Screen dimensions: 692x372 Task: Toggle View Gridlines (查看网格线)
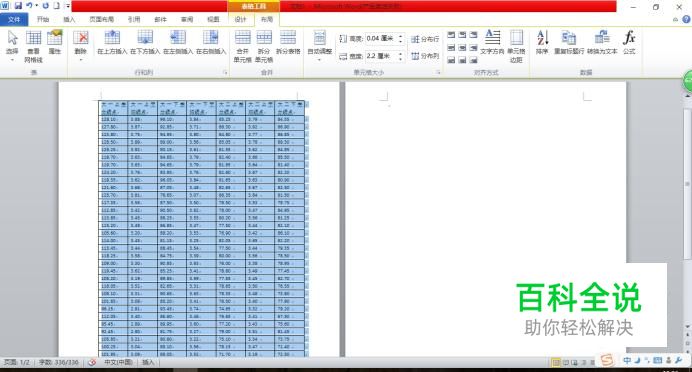point(34,46)
